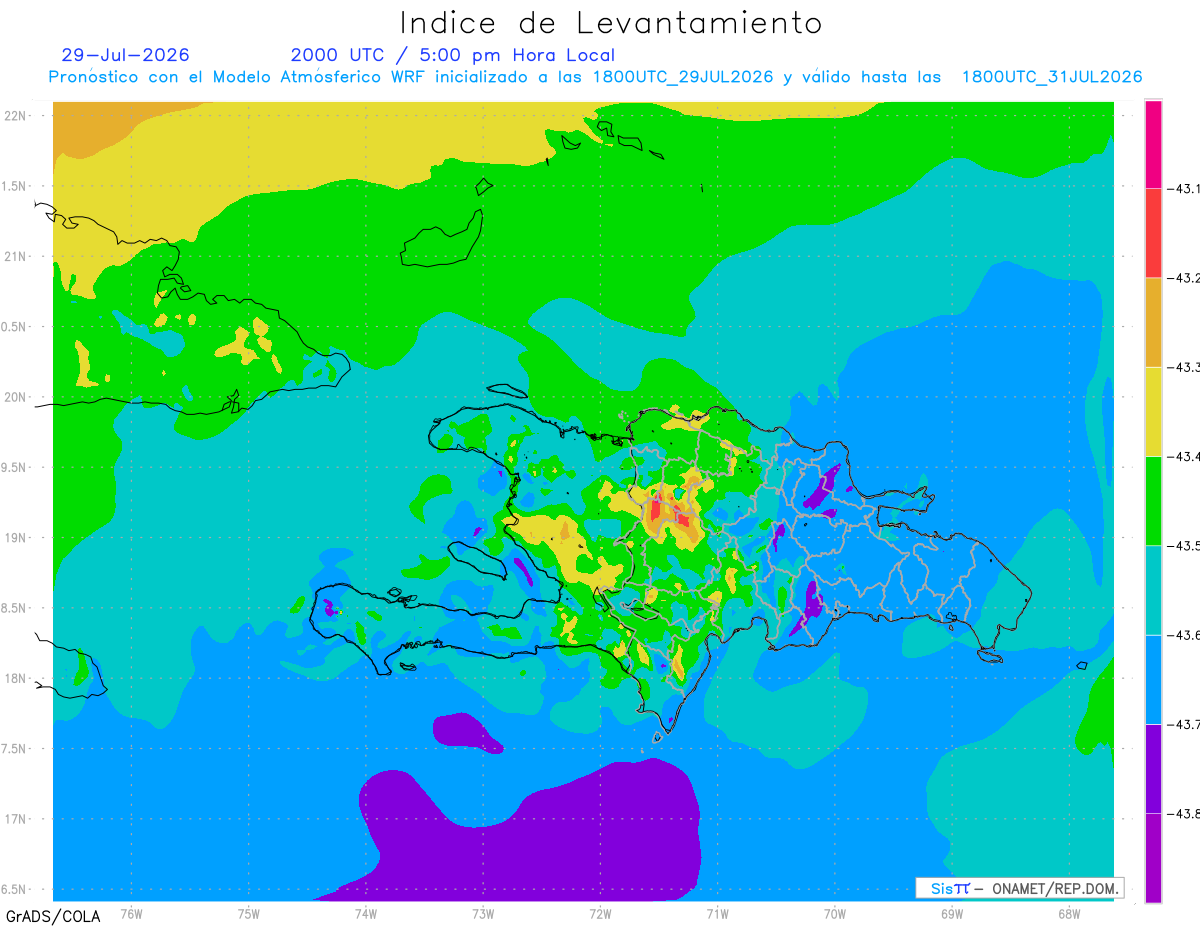Image resolution: width=1200 pixels, height=927 pixels.
Task: Click the pink swatch atop the color legend
Action: pos(1153,144)
